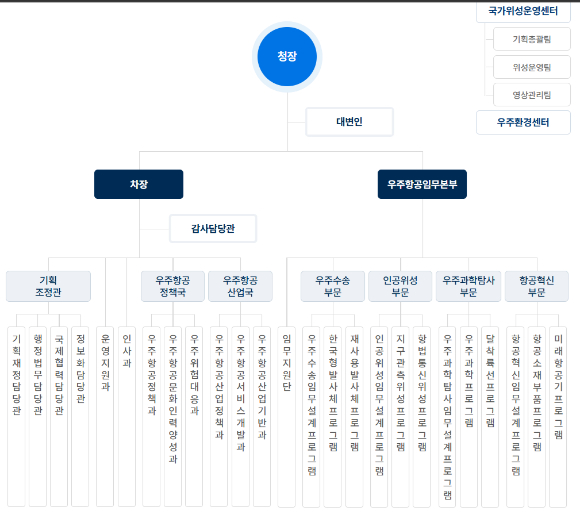Open the 우주항공산업기반과 vertical box
This screenshot has height=512, width=580.
coord(262,417)
